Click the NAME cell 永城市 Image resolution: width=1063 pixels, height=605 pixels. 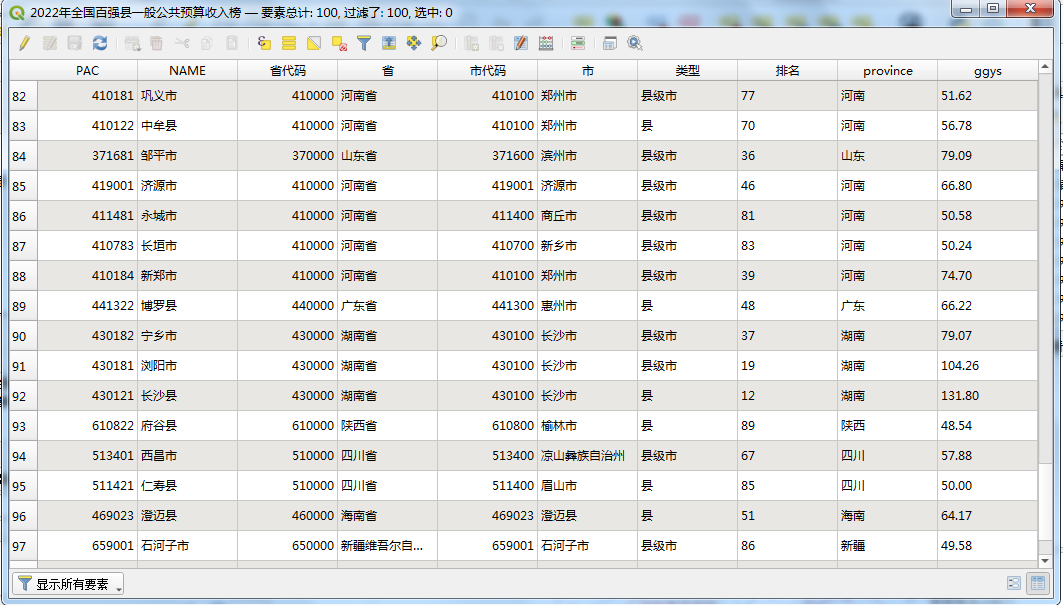pyautogui.click(x=187, y=216)
